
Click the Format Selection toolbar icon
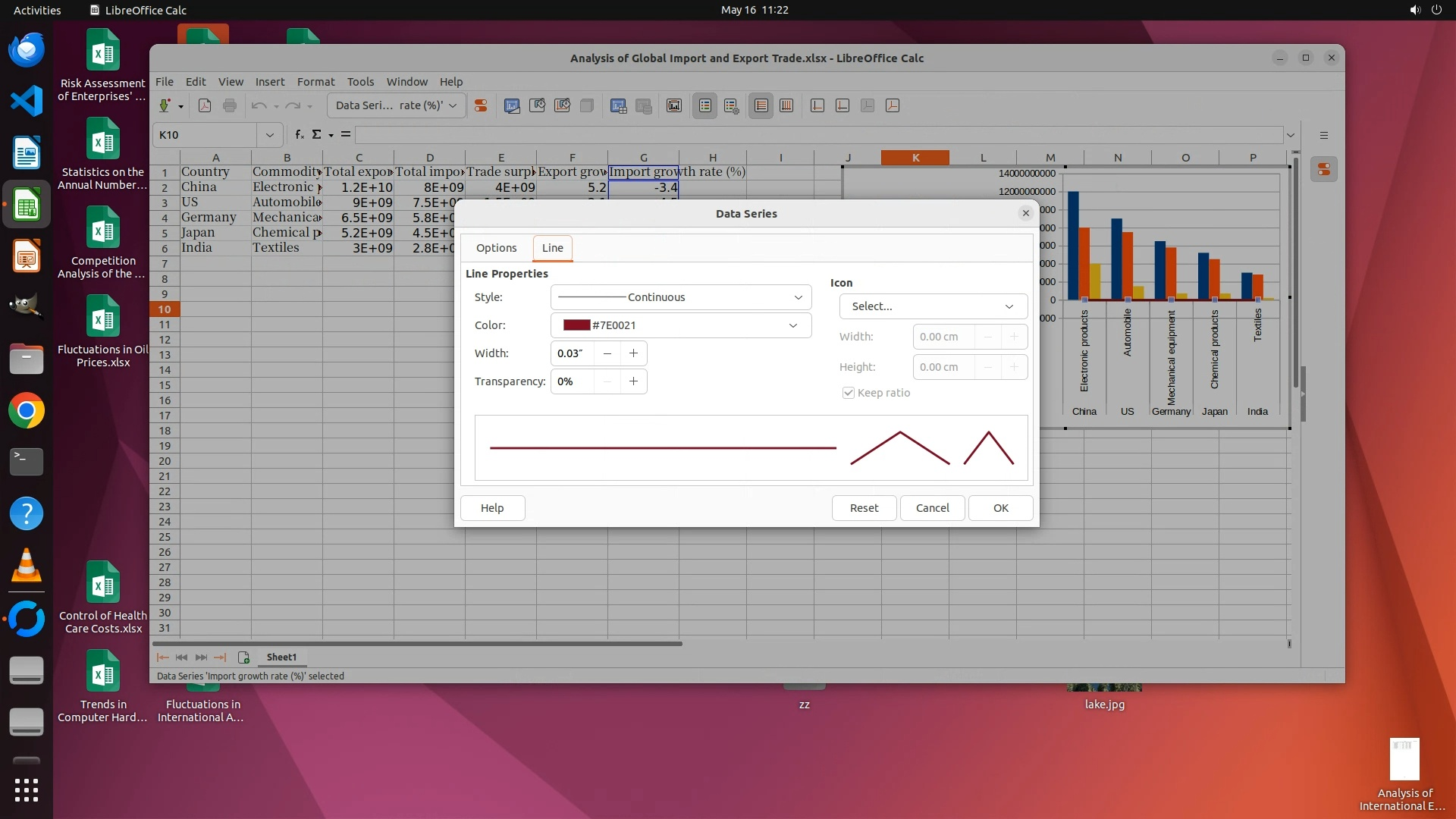point(481,105)
